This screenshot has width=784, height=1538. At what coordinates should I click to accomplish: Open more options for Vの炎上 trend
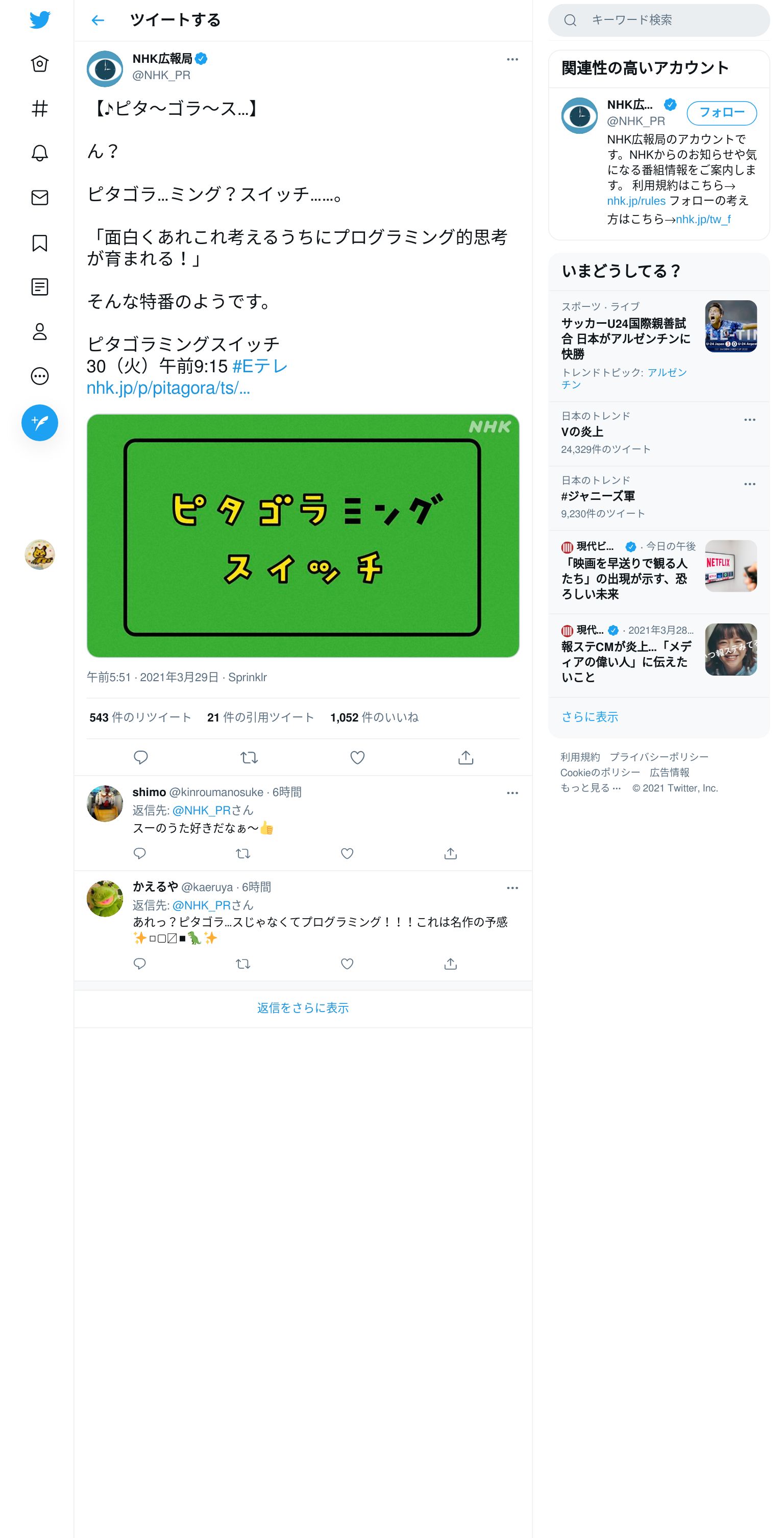click(x=750, y=420)
